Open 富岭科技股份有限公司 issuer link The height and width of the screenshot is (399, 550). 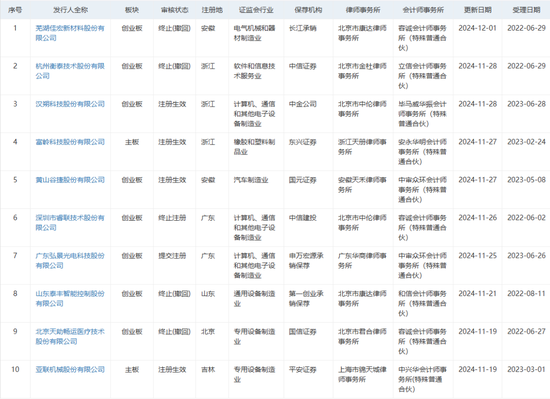(x=70, y=142)
